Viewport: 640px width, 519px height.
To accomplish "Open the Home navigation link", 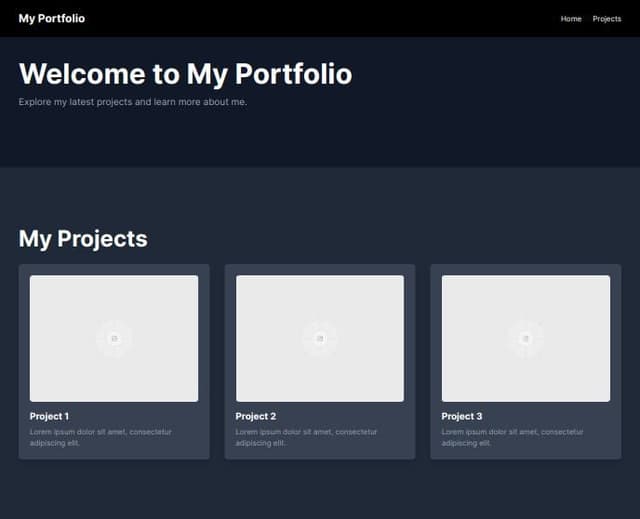I will point(571,19).
